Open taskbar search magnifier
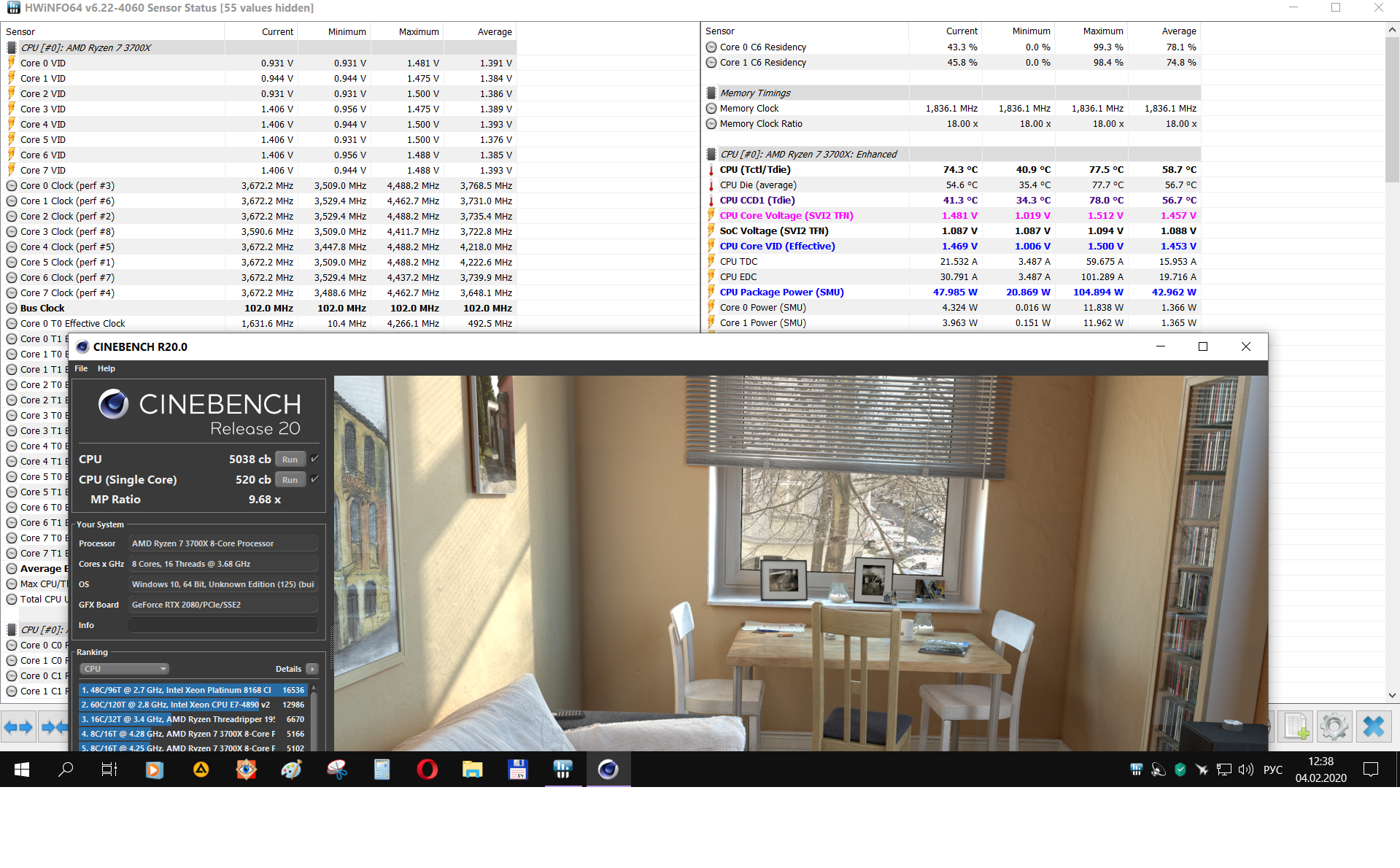 click(66, 770)
